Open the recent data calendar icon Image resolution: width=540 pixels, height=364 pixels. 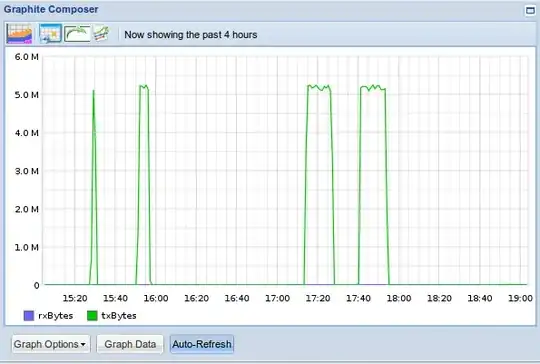(50, 34)
